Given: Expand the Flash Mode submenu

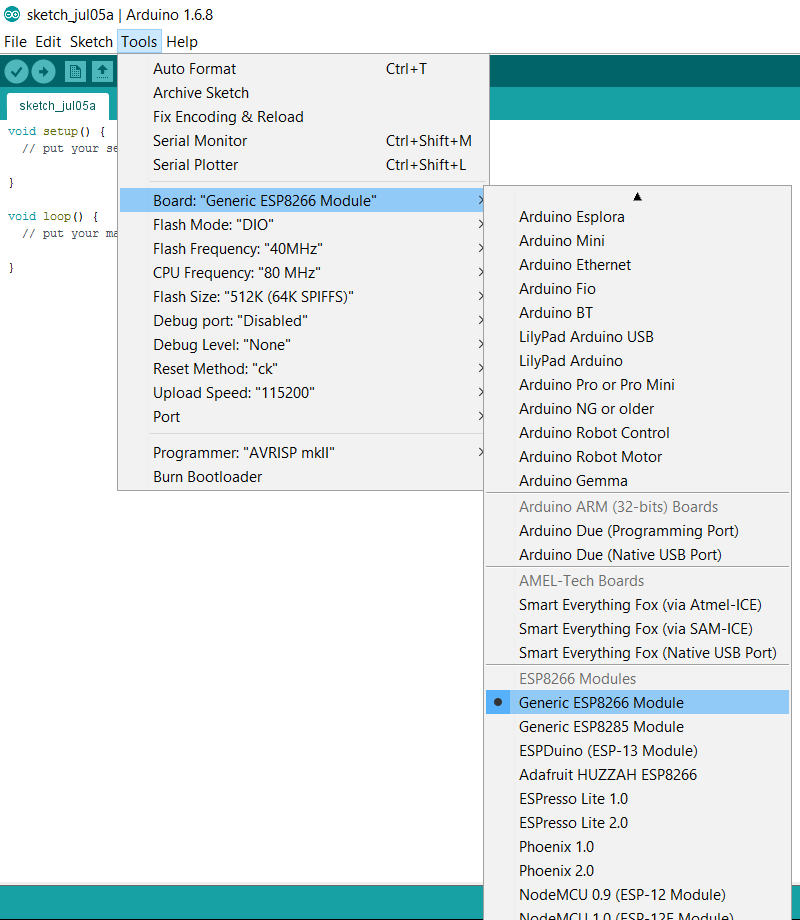Looking at the screenshot, I should click(x=303, y=225).
